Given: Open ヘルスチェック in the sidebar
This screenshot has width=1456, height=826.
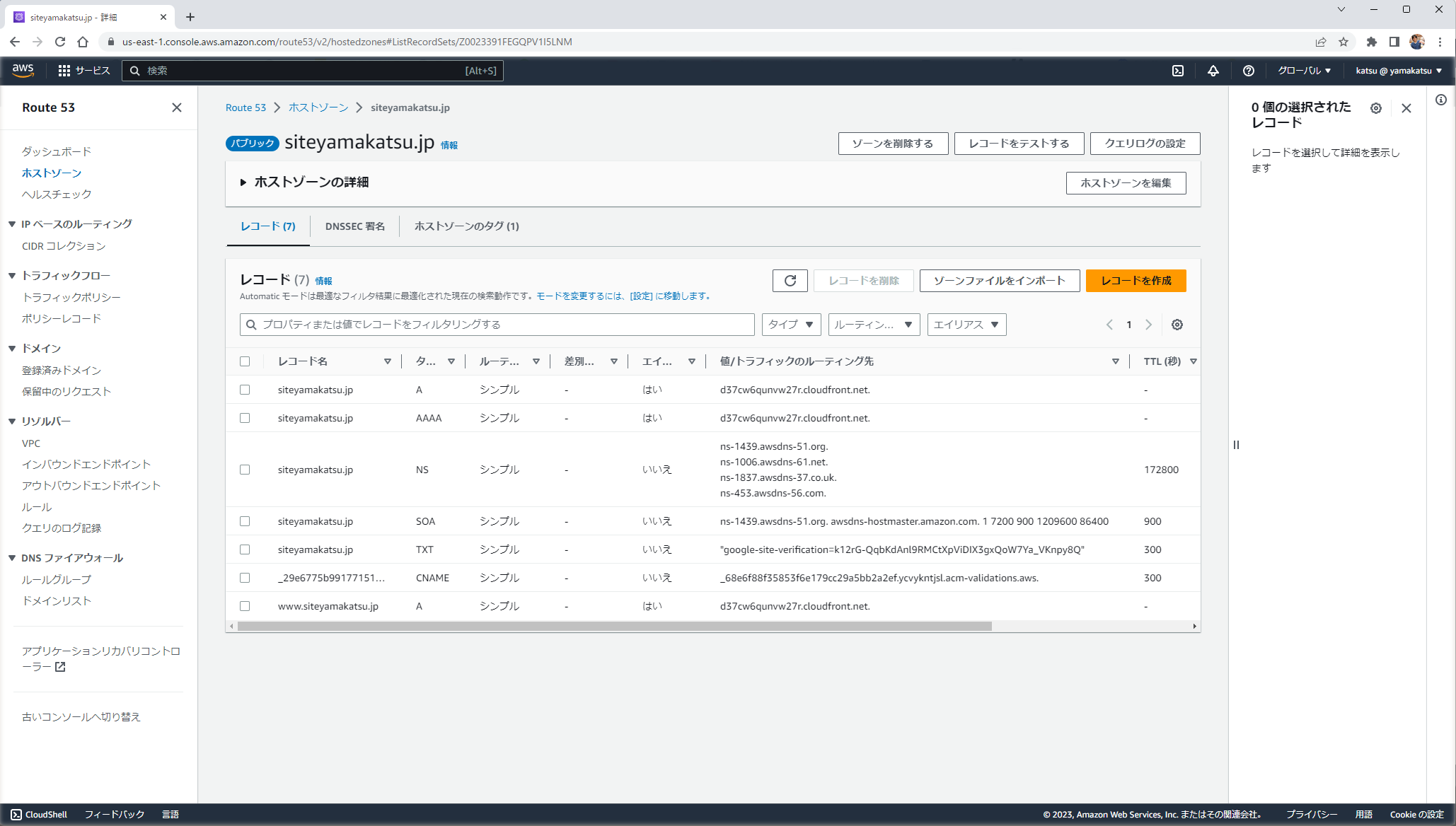Looking at the screenshot, I should pyautogui.click(x=57, y=194).
